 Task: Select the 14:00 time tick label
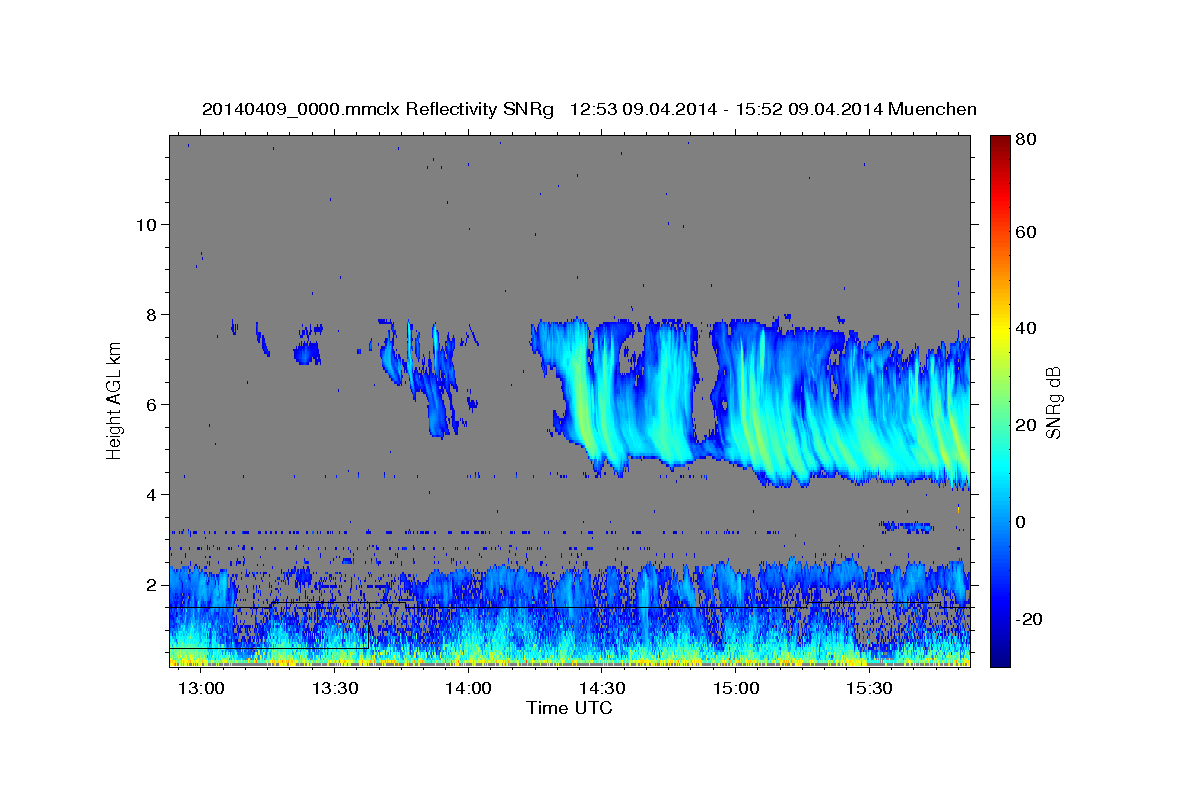(468, 688)
